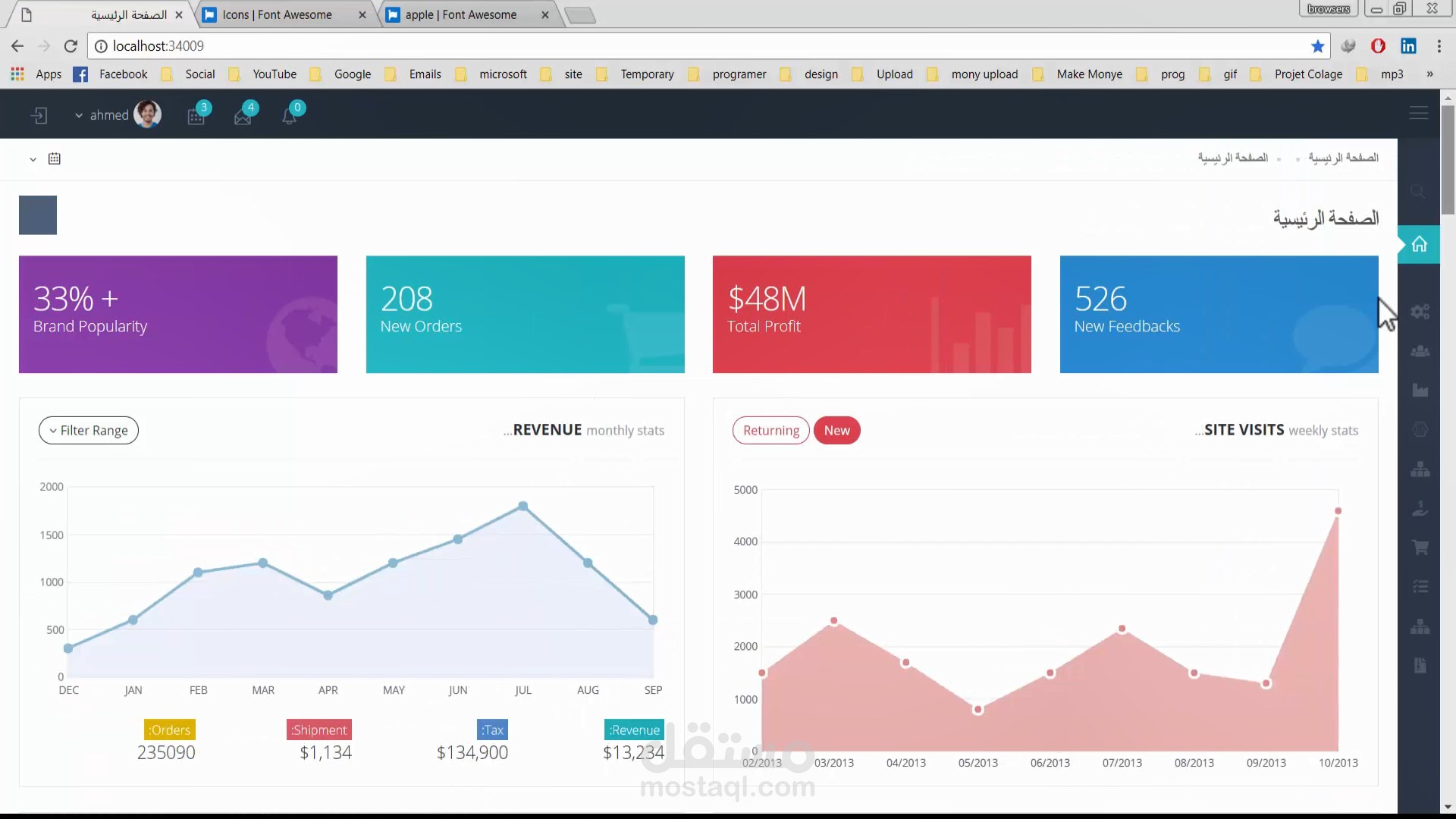
Task: Click the factory industry sidebar icon
Action: pos(1420,391)
